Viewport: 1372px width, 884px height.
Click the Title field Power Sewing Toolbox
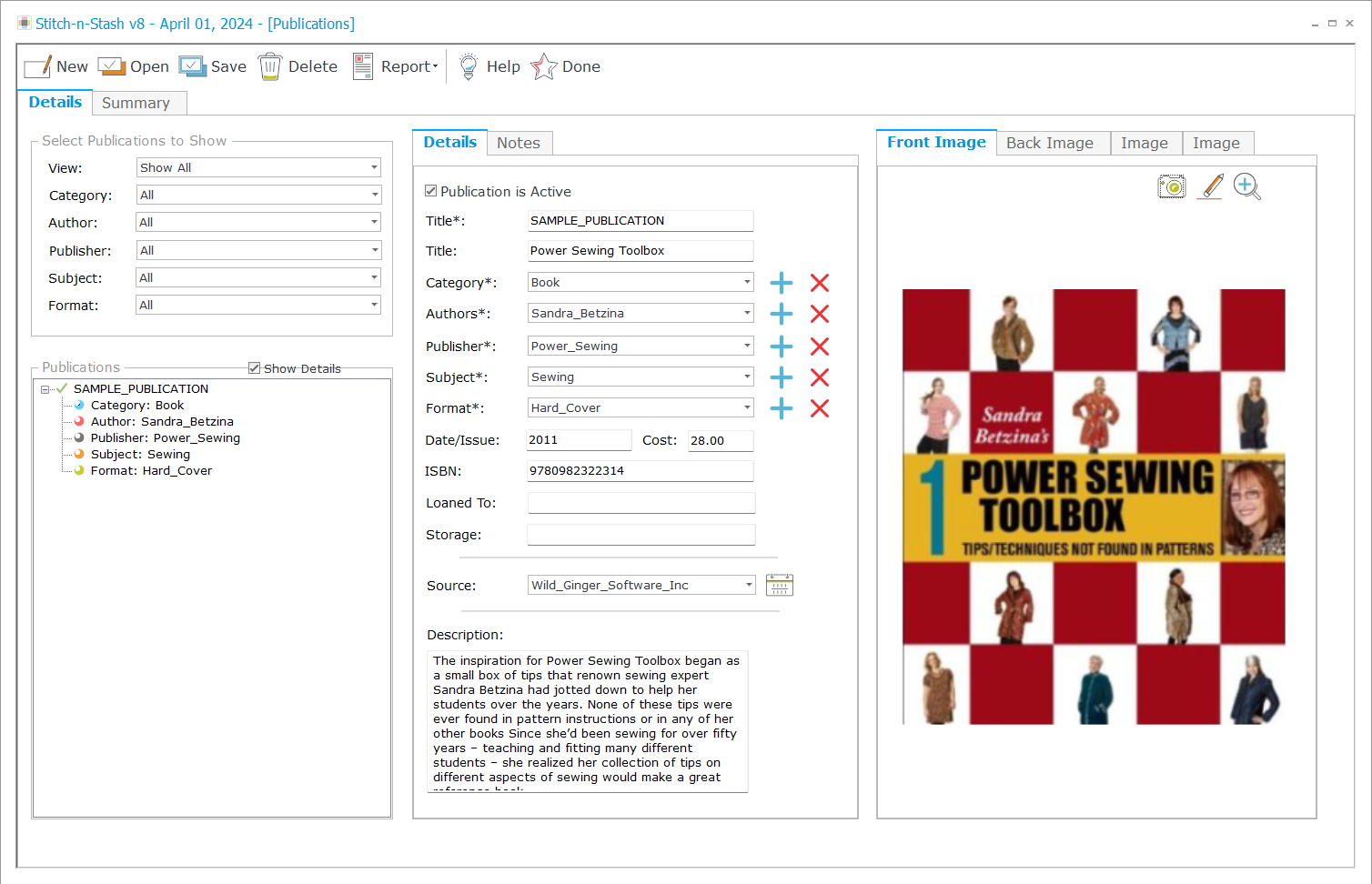coord(641,250)
